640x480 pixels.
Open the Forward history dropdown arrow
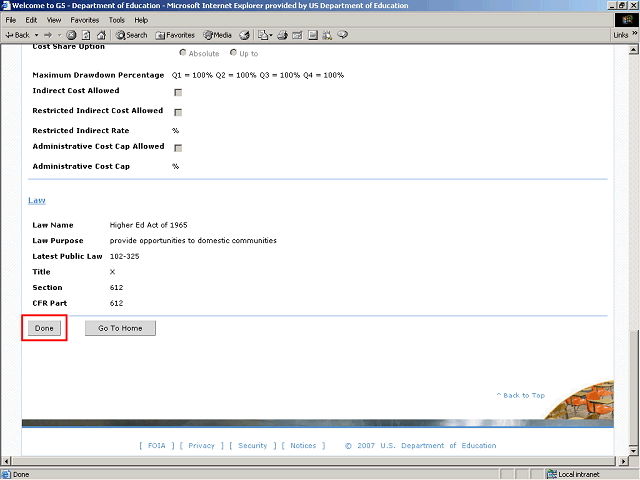(59, 35)
